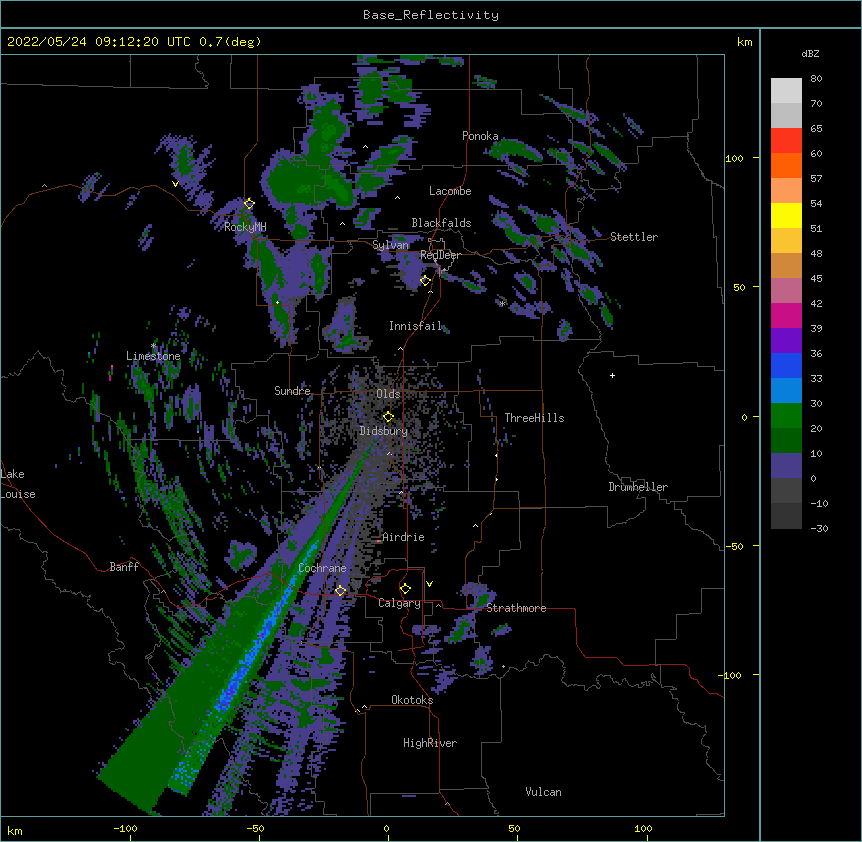Click the ThreeHills label
The height and width of the screenshot is (842, 862).
coord(534,418)
